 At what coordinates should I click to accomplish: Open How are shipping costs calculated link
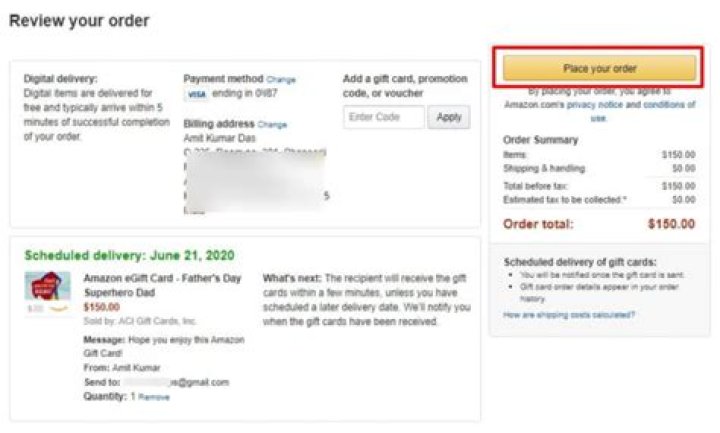[569, 315]
